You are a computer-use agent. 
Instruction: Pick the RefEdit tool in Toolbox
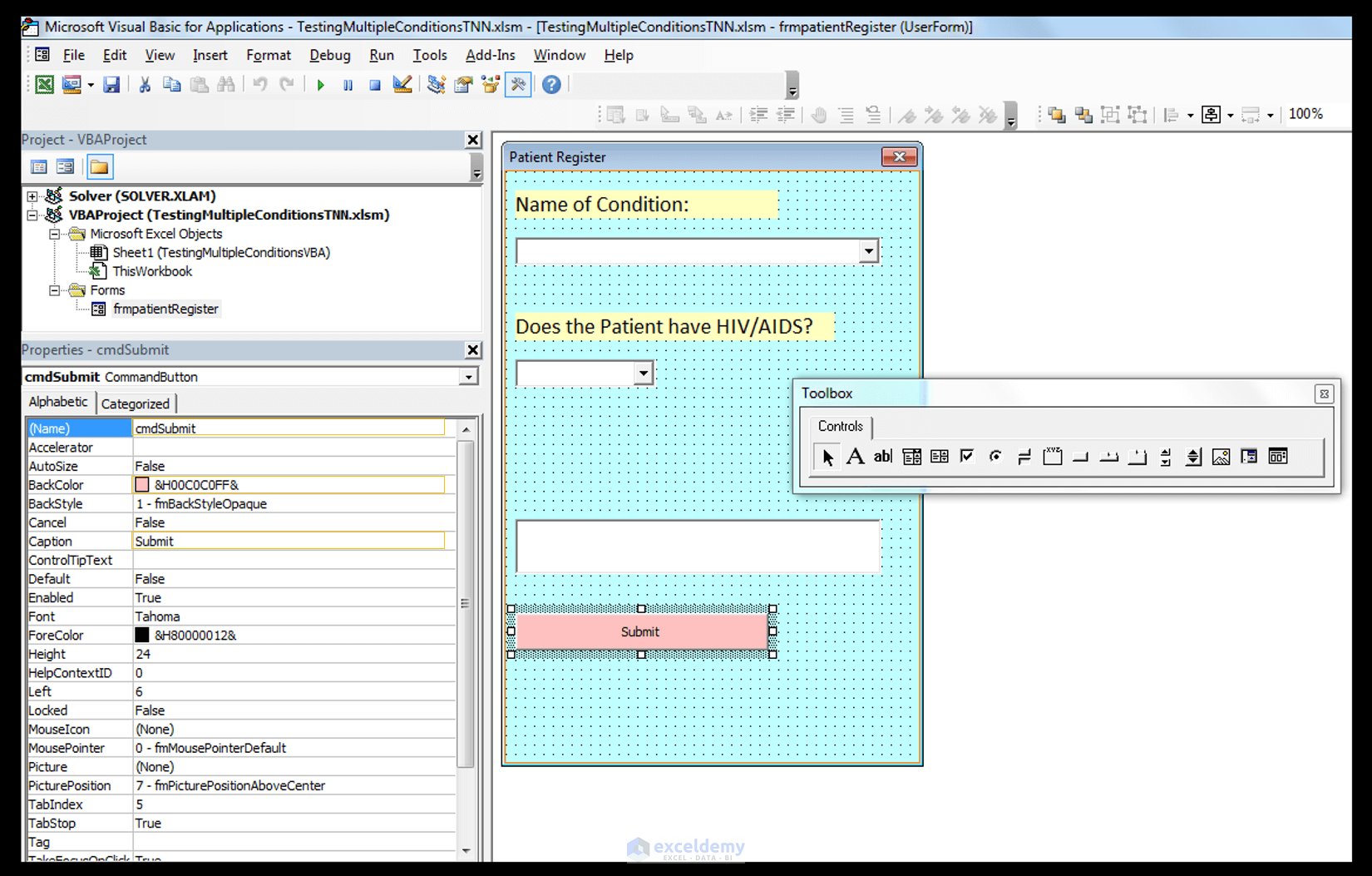tap(1249, 457)
